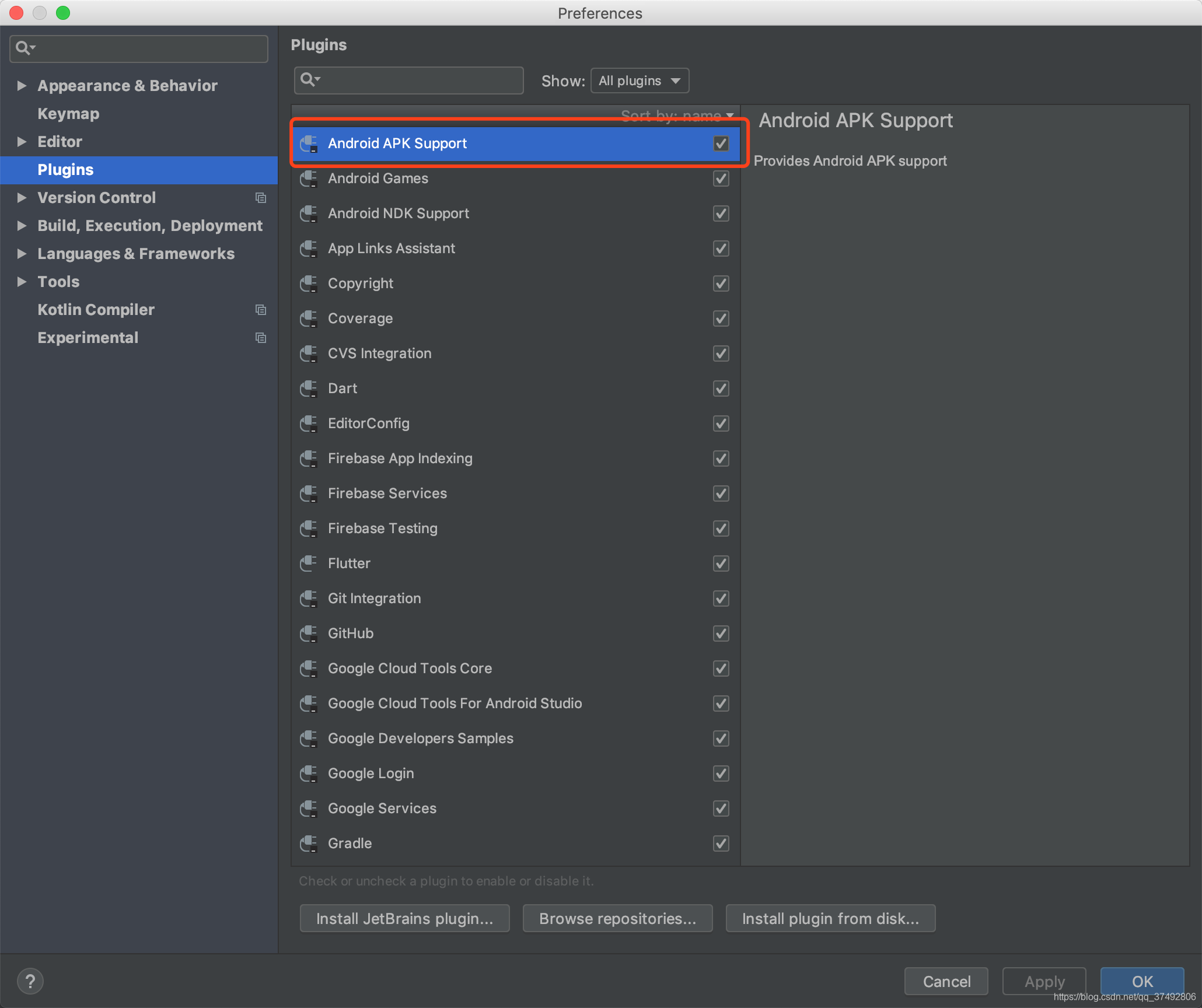This screenshot has height=1008, width=1202.
Task: Click the Gradle plugin icon
Action: tap(309, 843)
